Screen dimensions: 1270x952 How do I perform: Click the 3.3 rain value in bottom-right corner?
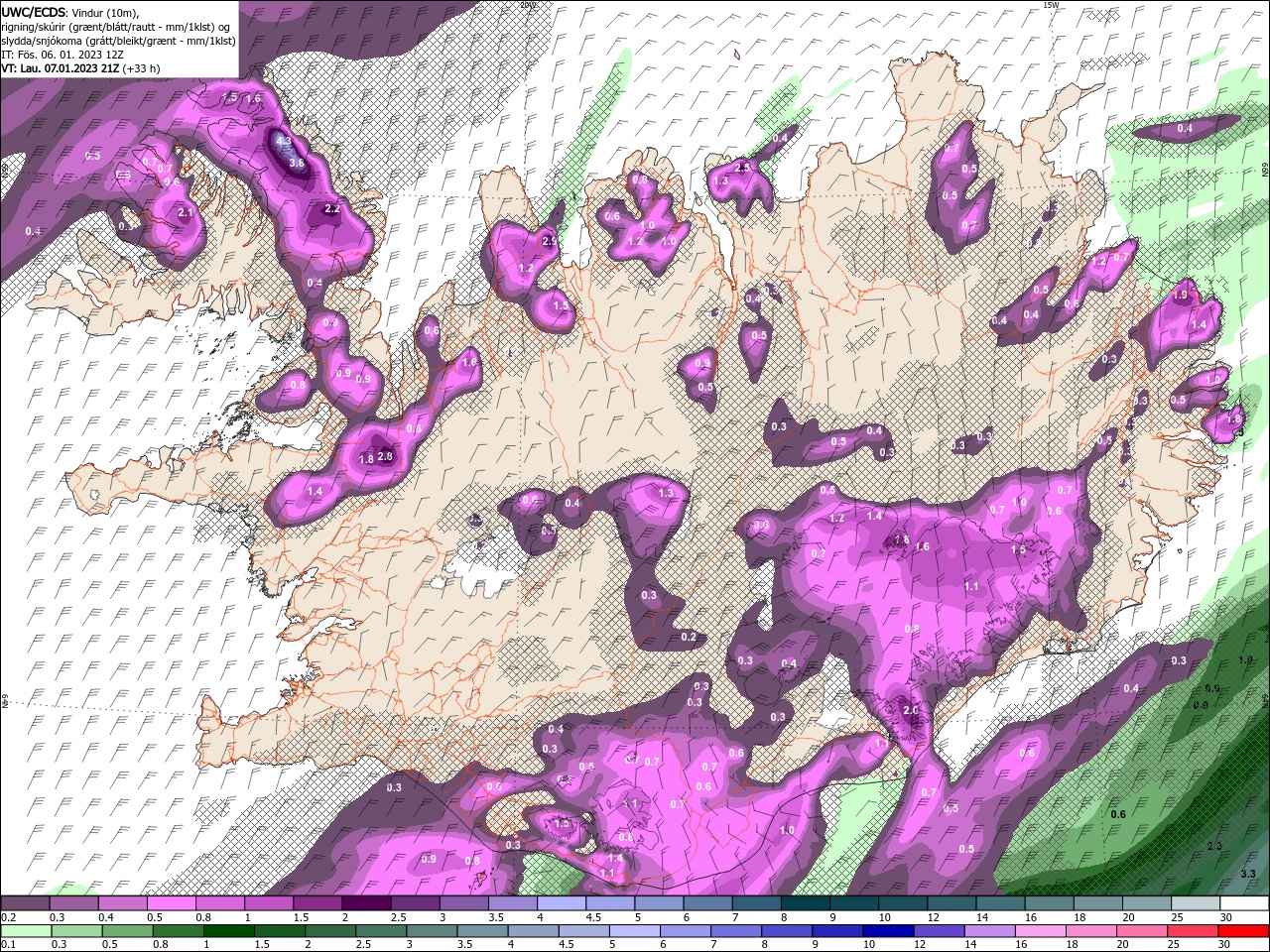(1248, 874)
